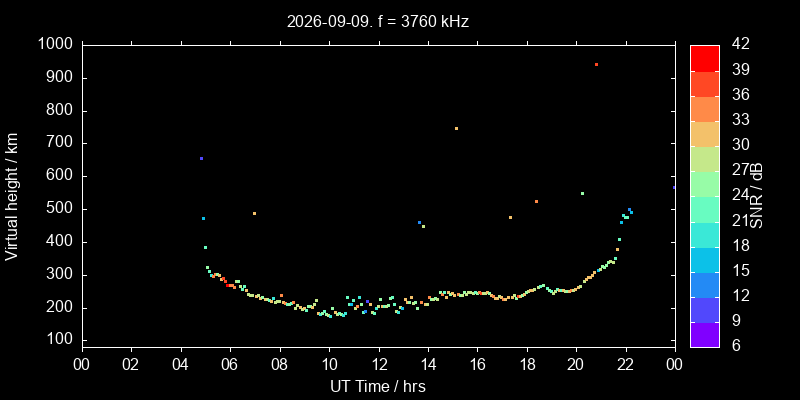
Task: Click the 42 label atop the colorbar
Action: (x=739, y=44)
